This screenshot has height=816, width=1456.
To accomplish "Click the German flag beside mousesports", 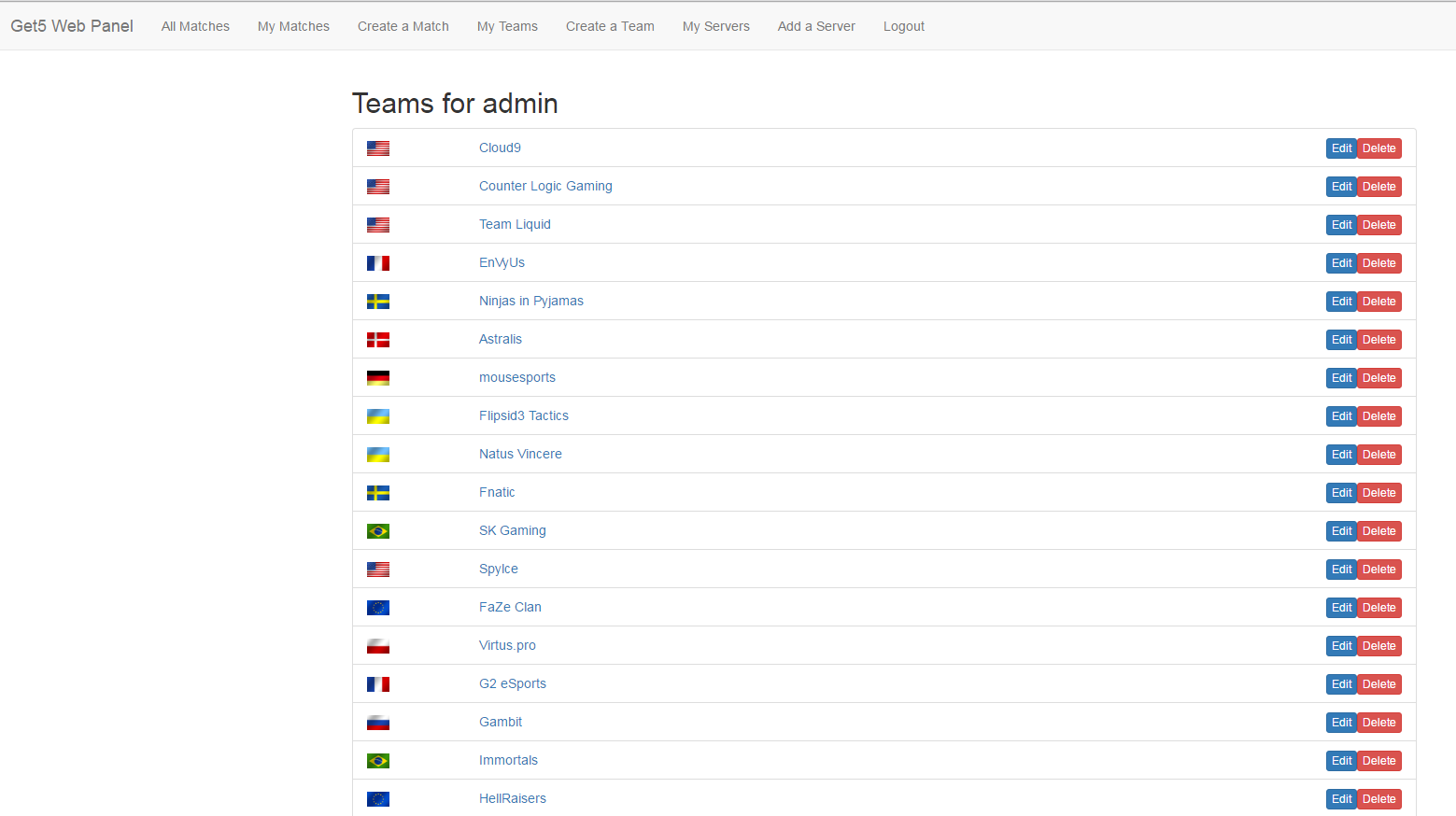I will [x=378, y=378].
